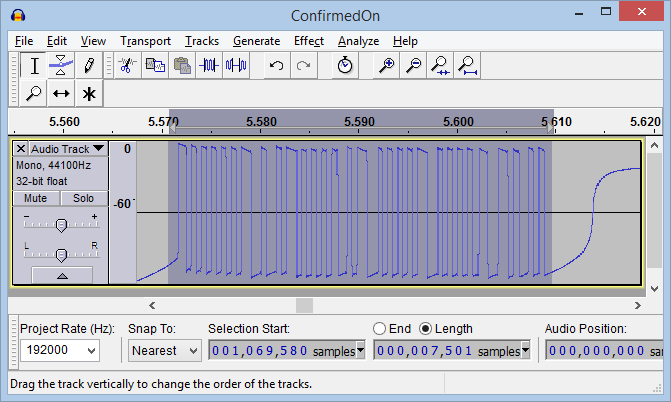Click the edit toolbar drag grip

109,66
